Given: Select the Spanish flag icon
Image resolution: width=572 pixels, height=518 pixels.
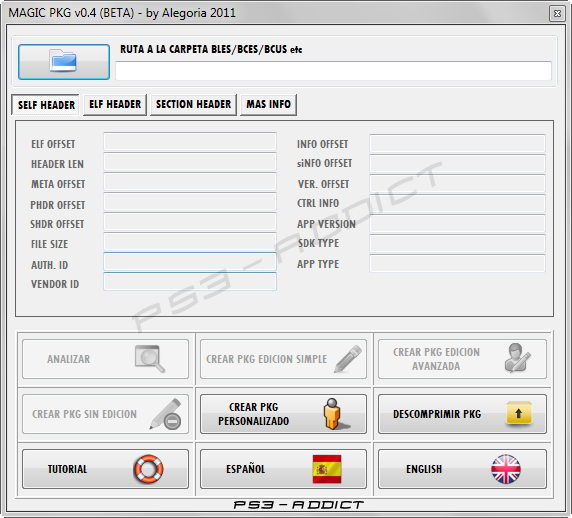Looking at the screenshot, I should coord(327,469).
